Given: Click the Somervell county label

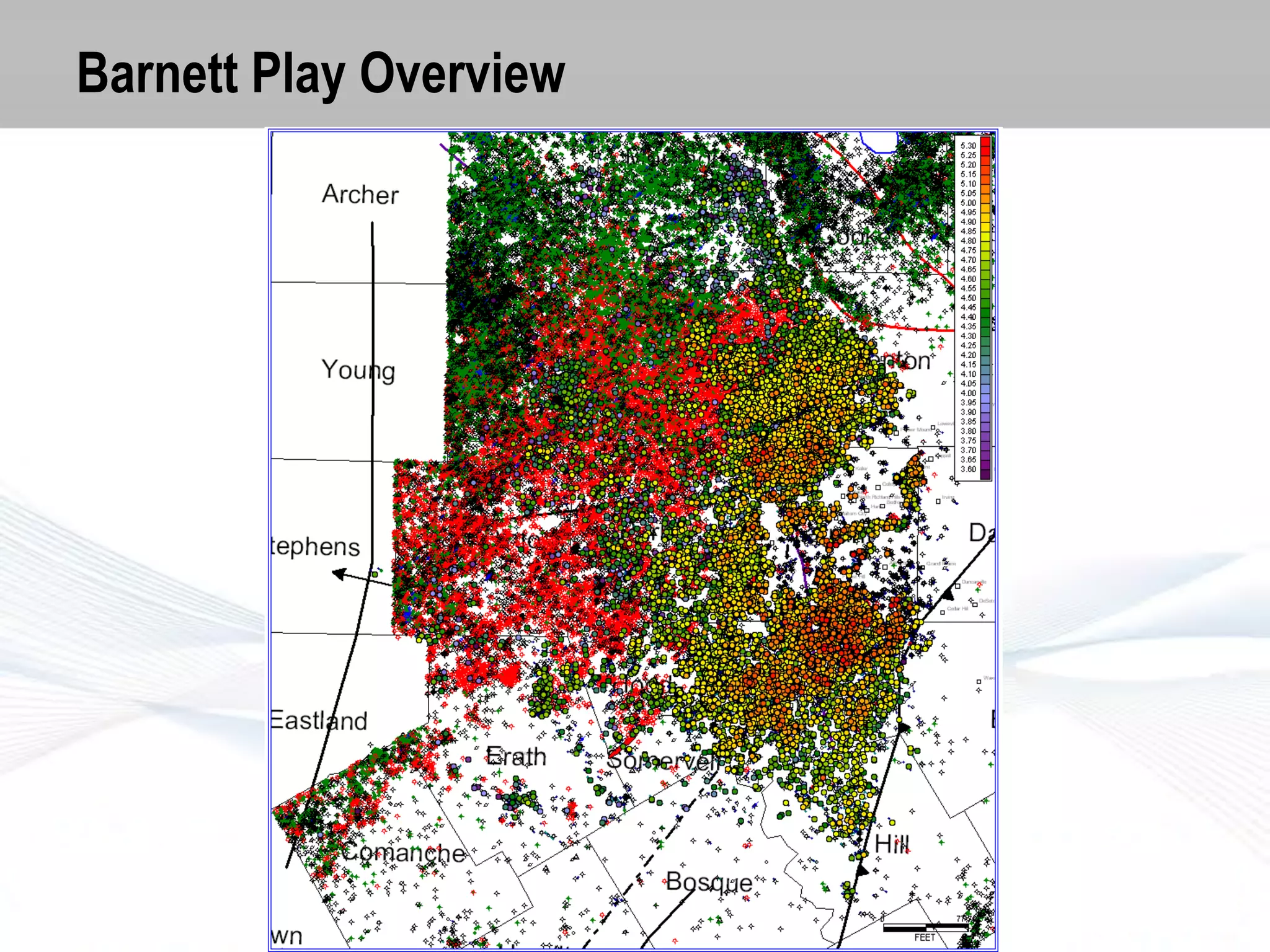Looking at the screenshot, I should pos(662,760).
